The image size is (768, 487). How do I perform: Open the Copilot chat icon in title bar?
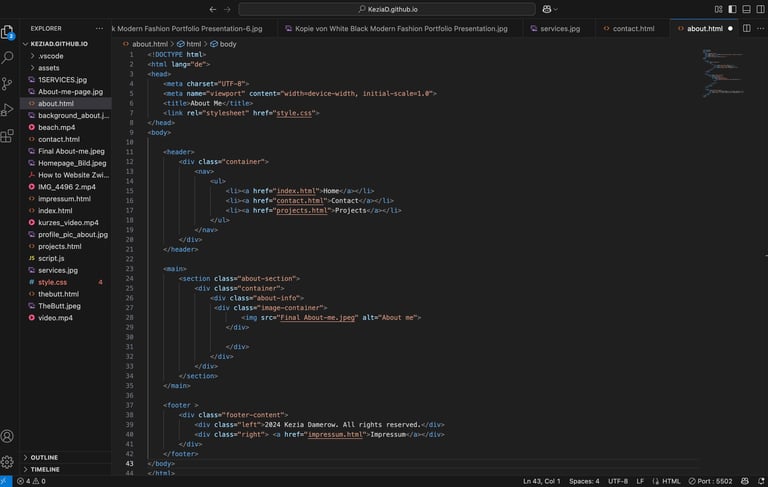[x=547, y=9]
